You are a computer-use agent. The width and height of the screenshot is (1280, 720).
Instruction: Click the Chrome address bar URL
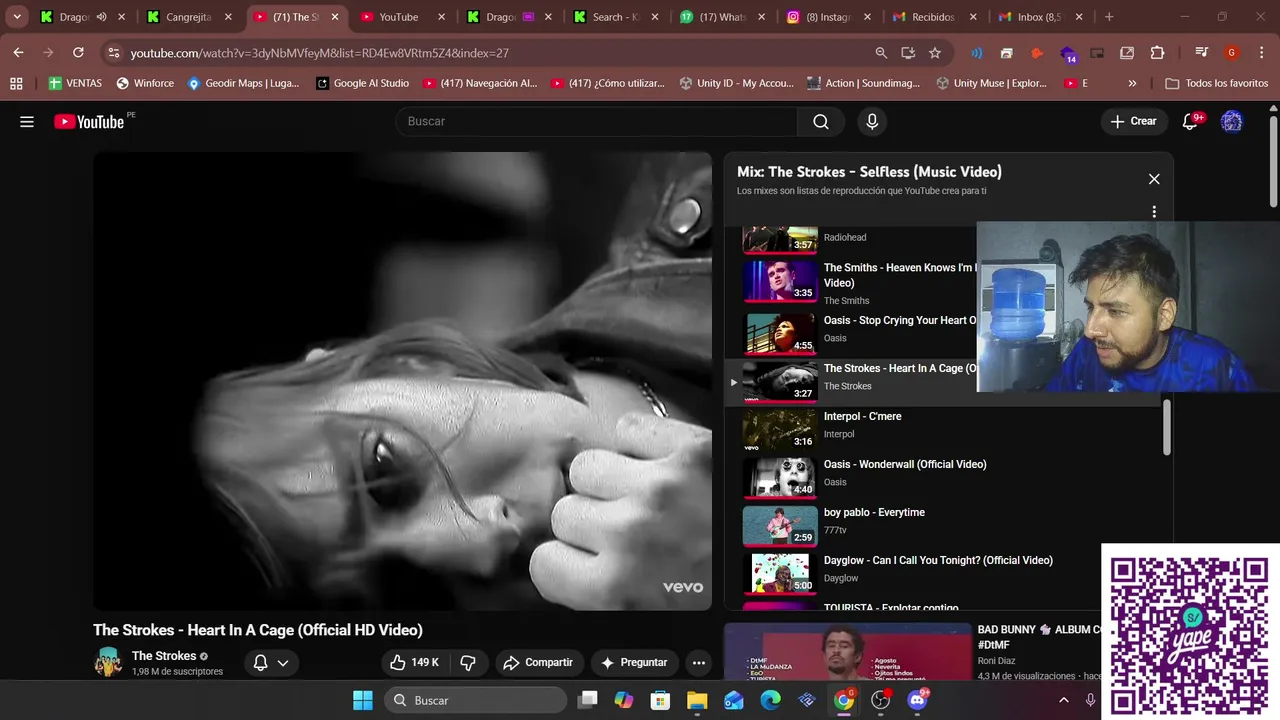tap(320, 53)
